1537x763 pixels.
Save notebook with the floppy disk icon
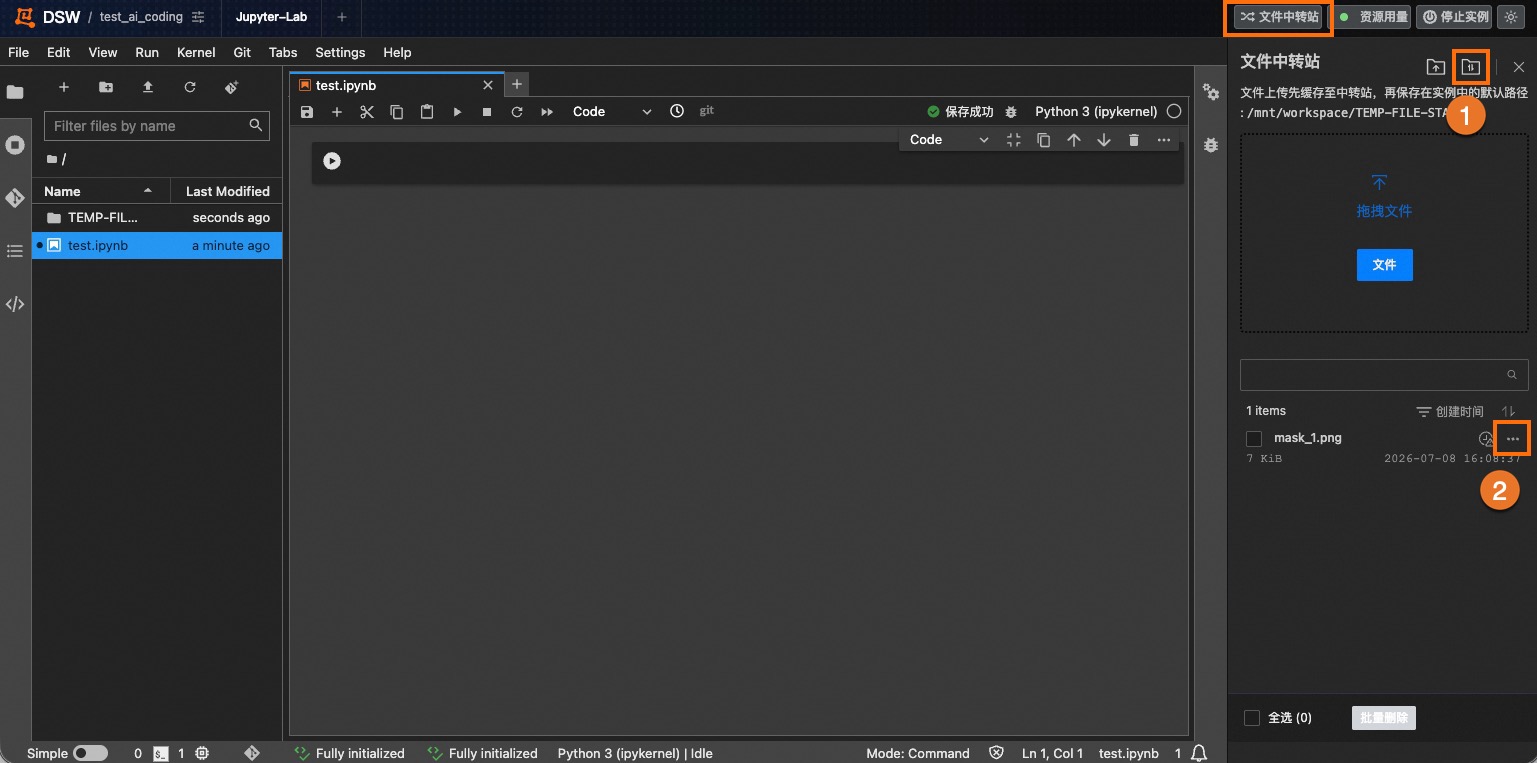point(307,112)
